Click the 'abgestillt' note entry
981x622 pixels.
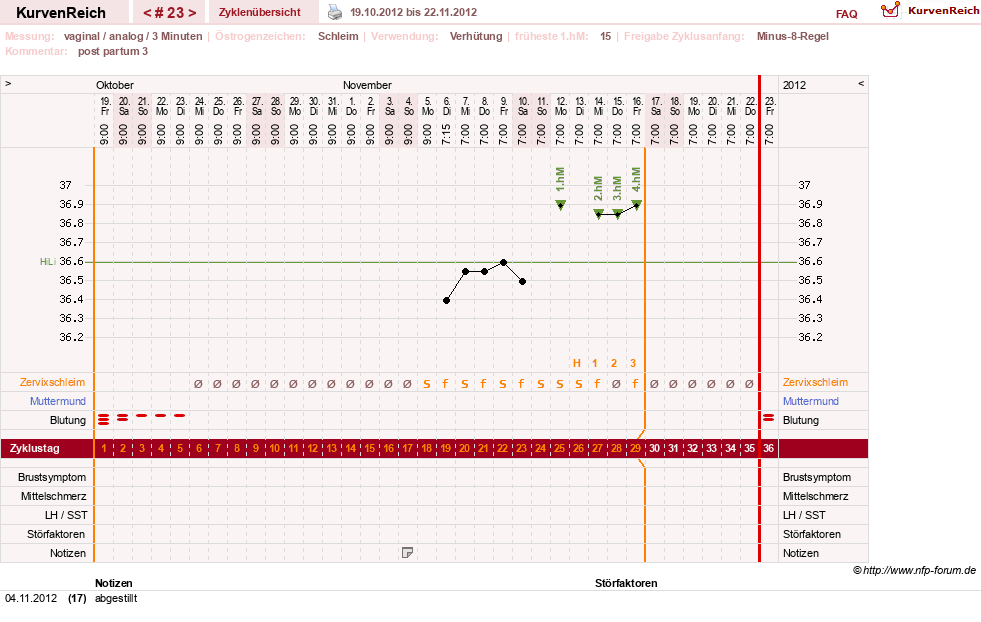tap(116, 598)
